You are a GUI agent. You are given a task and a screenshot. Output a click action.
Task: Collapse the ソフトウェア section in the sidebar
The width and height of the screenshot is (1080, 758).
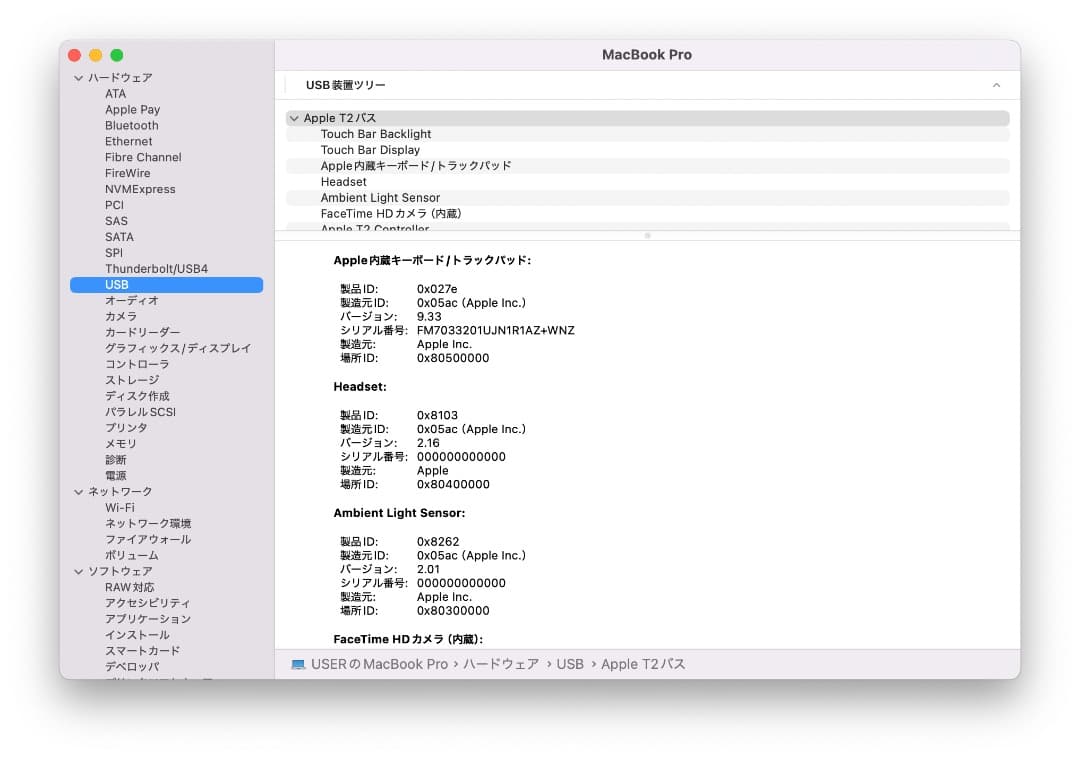coord(77,571)
